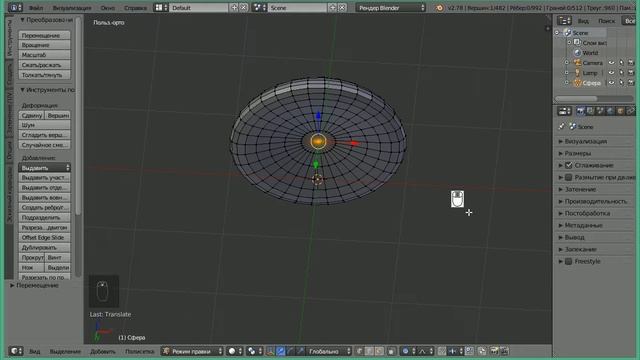Click the World icon in outliner
This screenshot has width=640, height=360.
[577, 53]
